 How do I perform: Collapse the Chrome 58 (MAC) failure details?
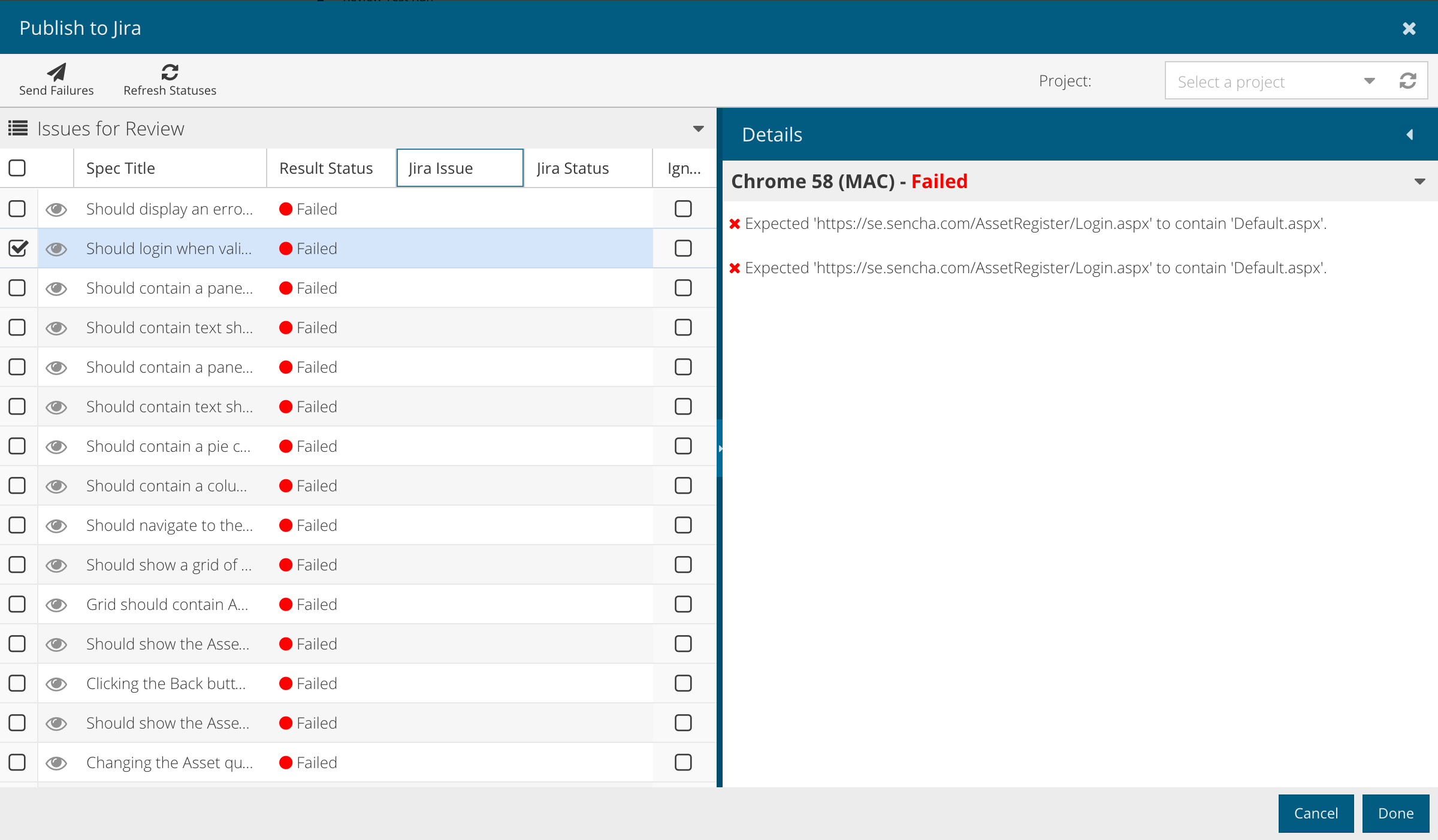[1419, 180]
